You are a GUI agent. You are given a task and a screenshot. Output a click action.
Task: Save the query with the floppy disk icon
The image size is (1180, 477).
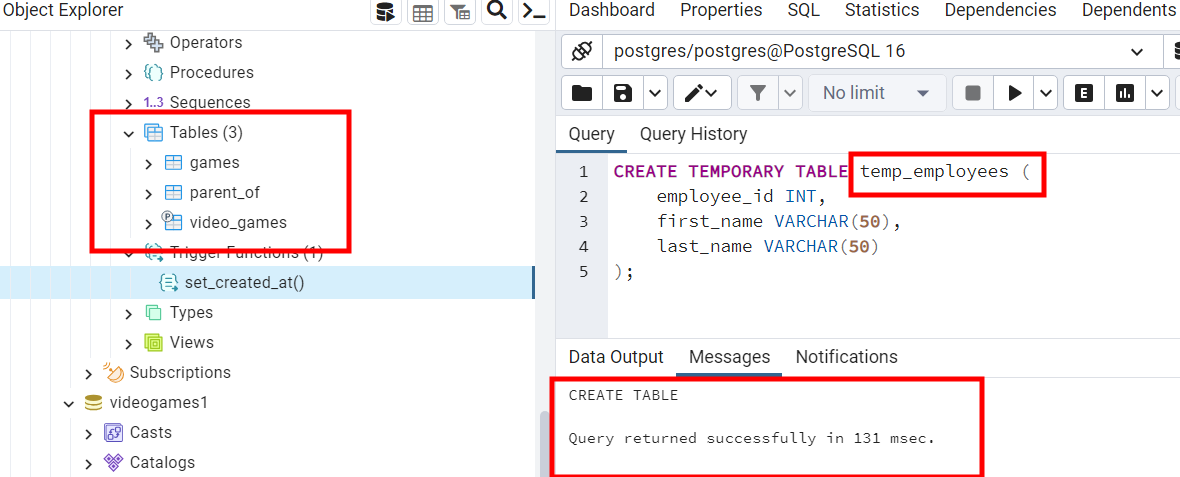click(x=623, y=93)
